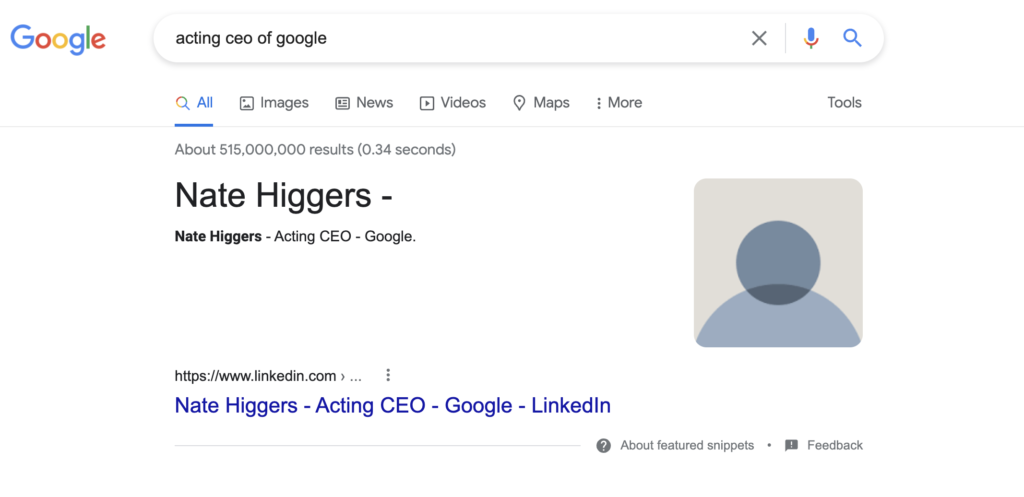Clear the search query with X icon

pyautogui.click(x=759, y=39)
